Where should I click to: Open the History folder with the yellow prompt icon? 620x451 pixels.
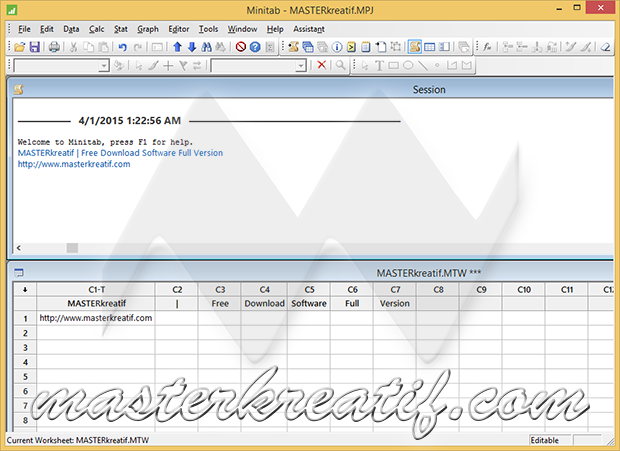(x=351, y=47)
